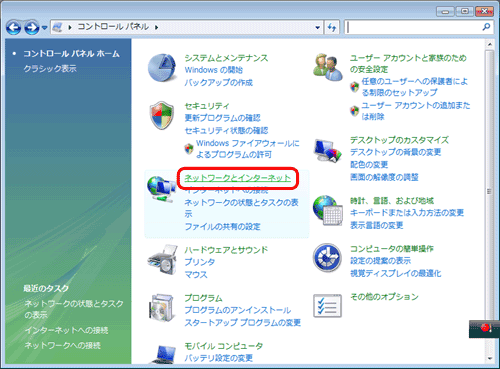
Task: Expand the root arrow before コントロール パネル breadcrumb
Action: (x=70, y=27)
